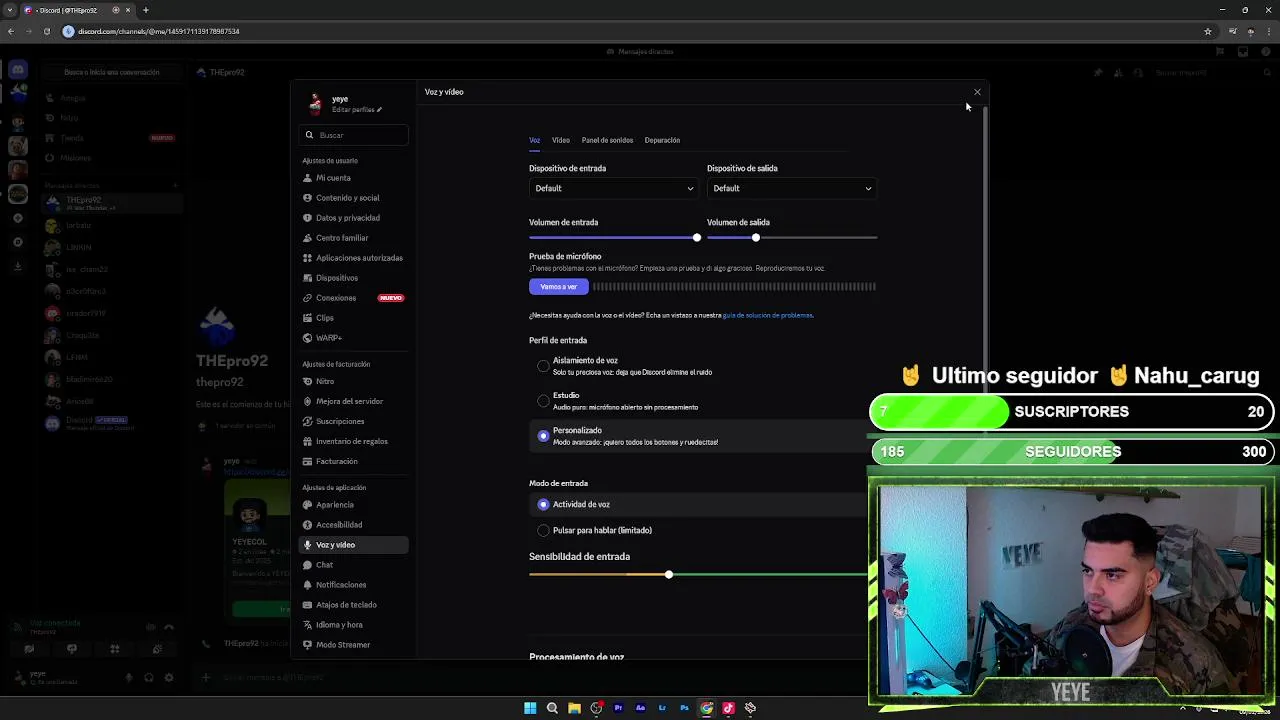This screenshot has height=720, width=1280.
Task: Select Pulsar para hablar input mode
Action: point(543,531)
